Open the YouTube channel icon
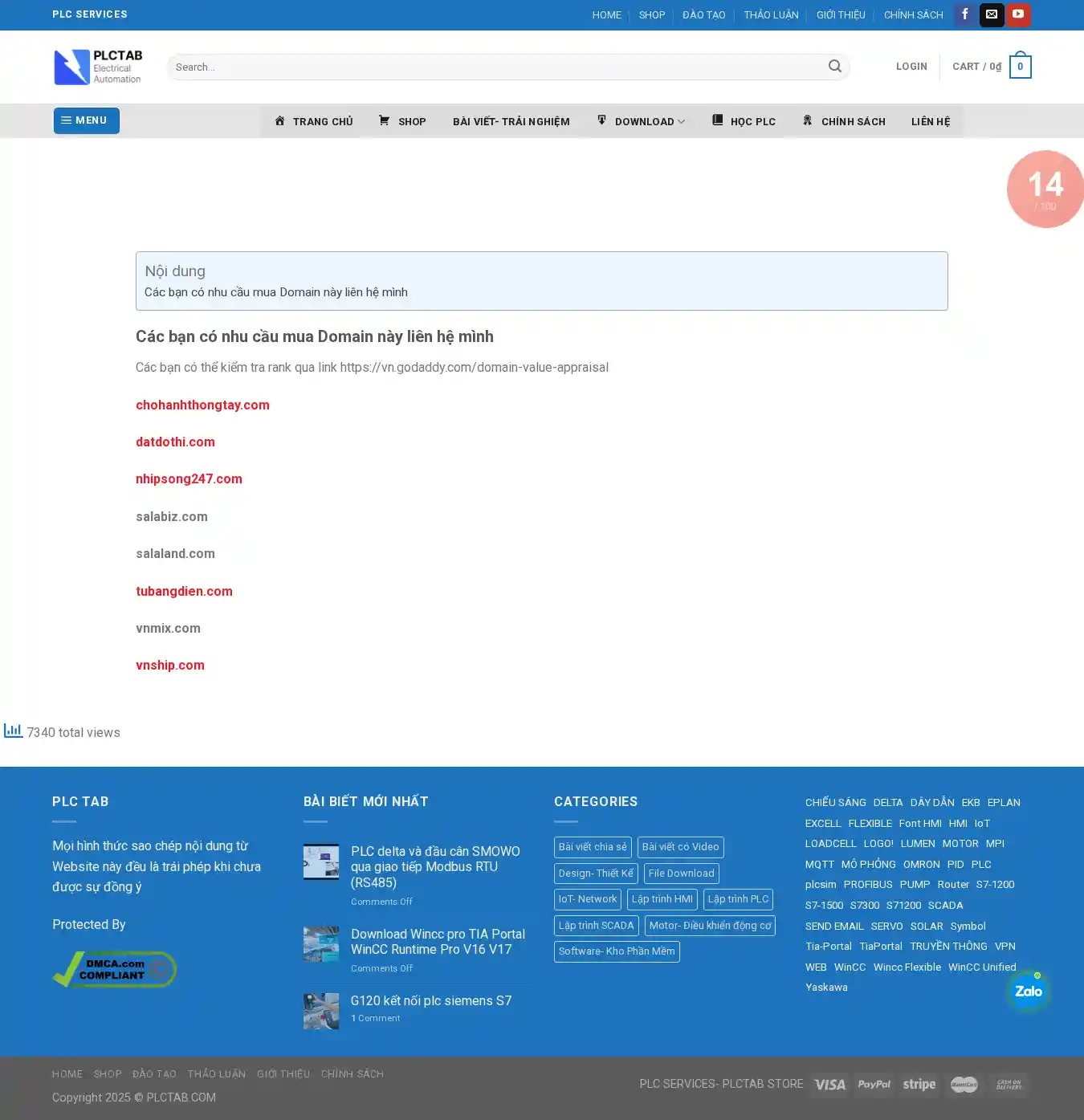The width and height of the screenshot is (1084, 1120). pos(1018,14)
